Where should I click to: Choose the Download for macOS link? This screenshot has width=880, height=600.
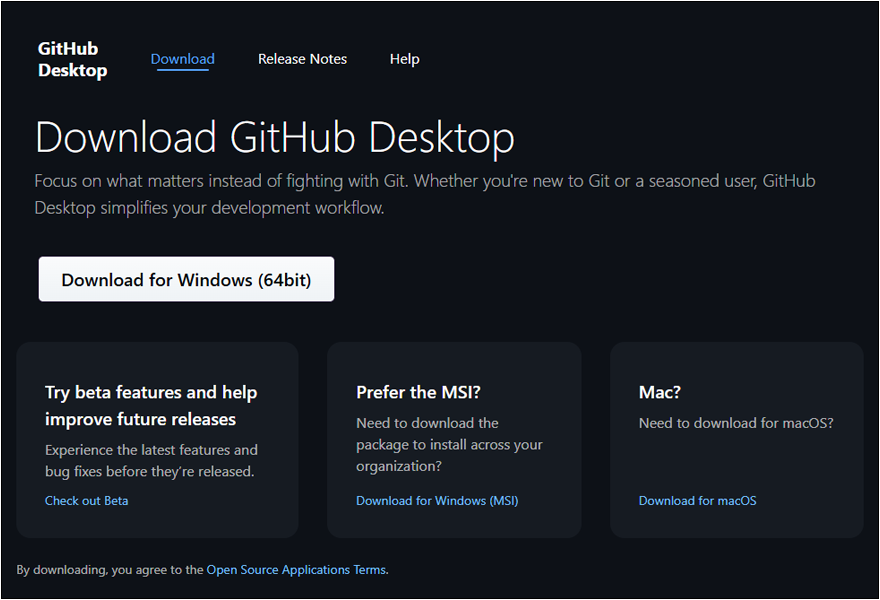tap(697, 500)
